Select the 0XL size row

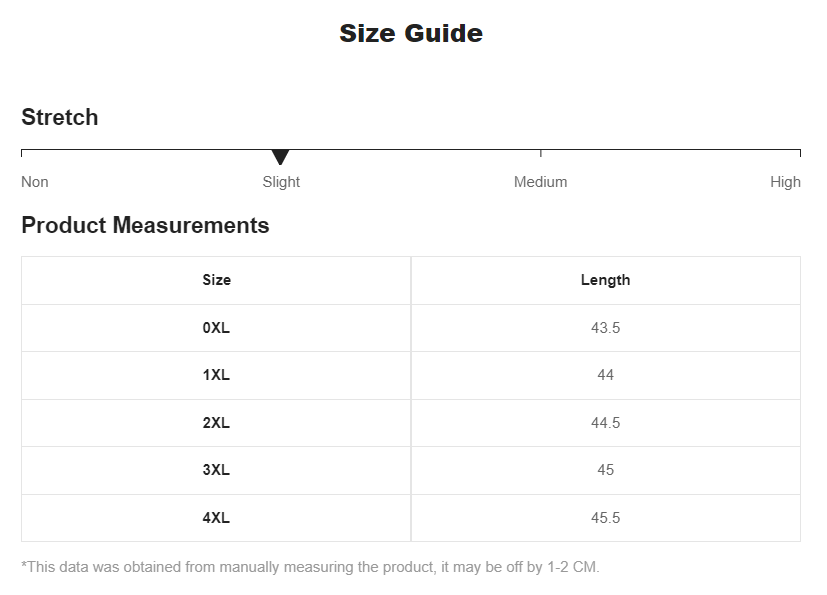[411, 328]
